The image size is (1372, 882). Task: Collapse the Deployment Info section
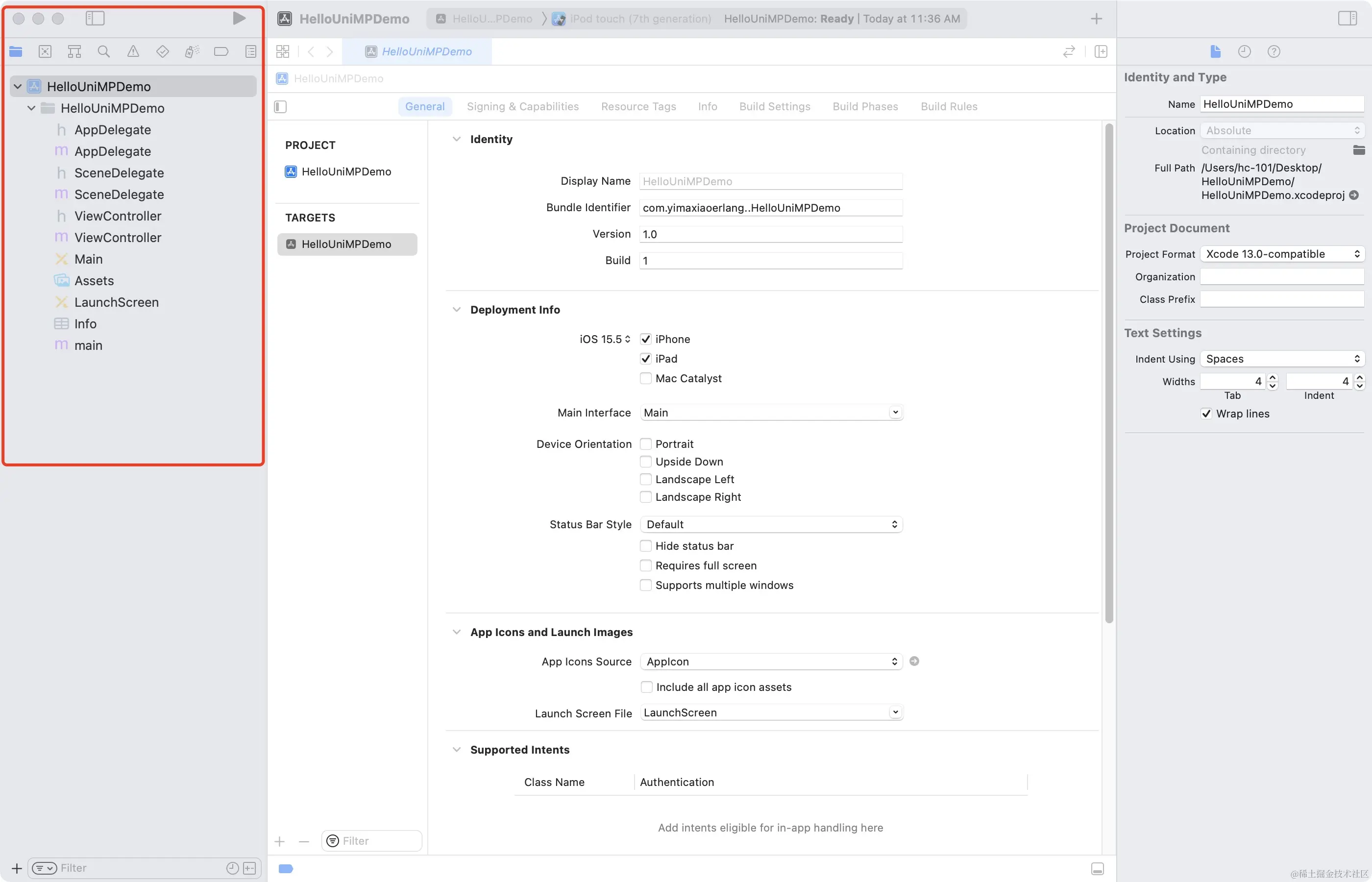tap(456, 310)
